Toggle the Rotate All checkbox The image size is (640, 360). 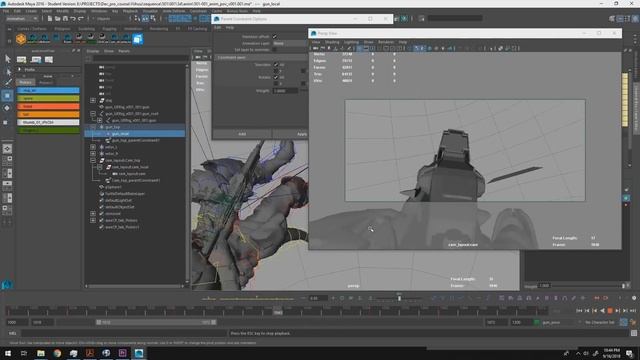point(276,77)
